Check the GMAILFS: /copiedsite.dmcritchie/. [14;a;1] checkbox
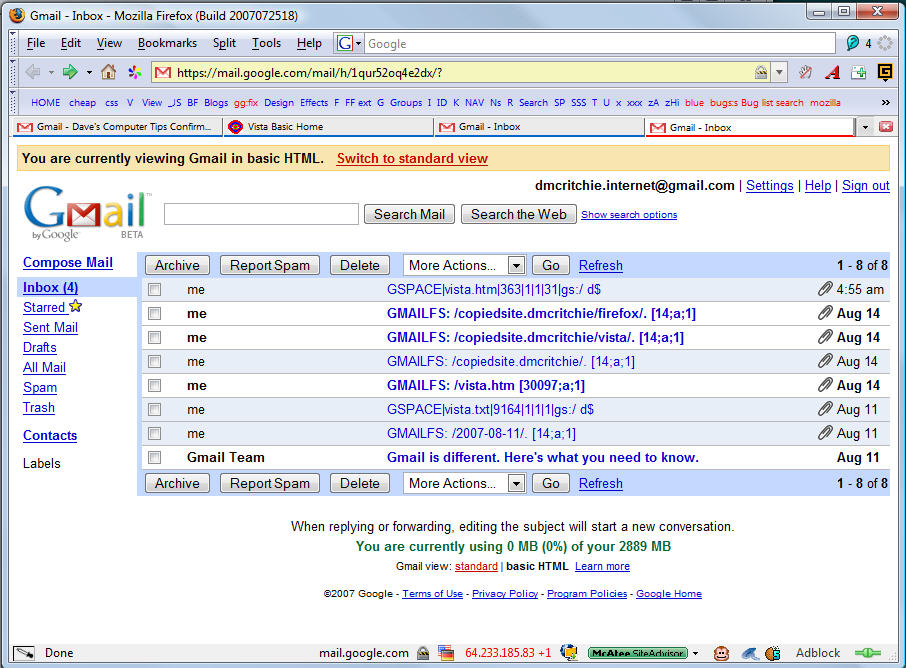Viewport: 906px width, 668px height. tap(154, 361)
